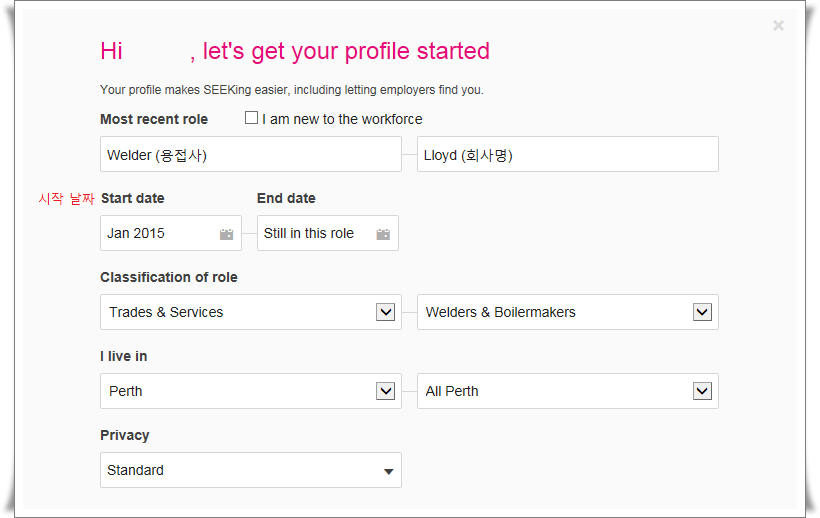Click the Welder job title field
820x518 pixels.
251,154
